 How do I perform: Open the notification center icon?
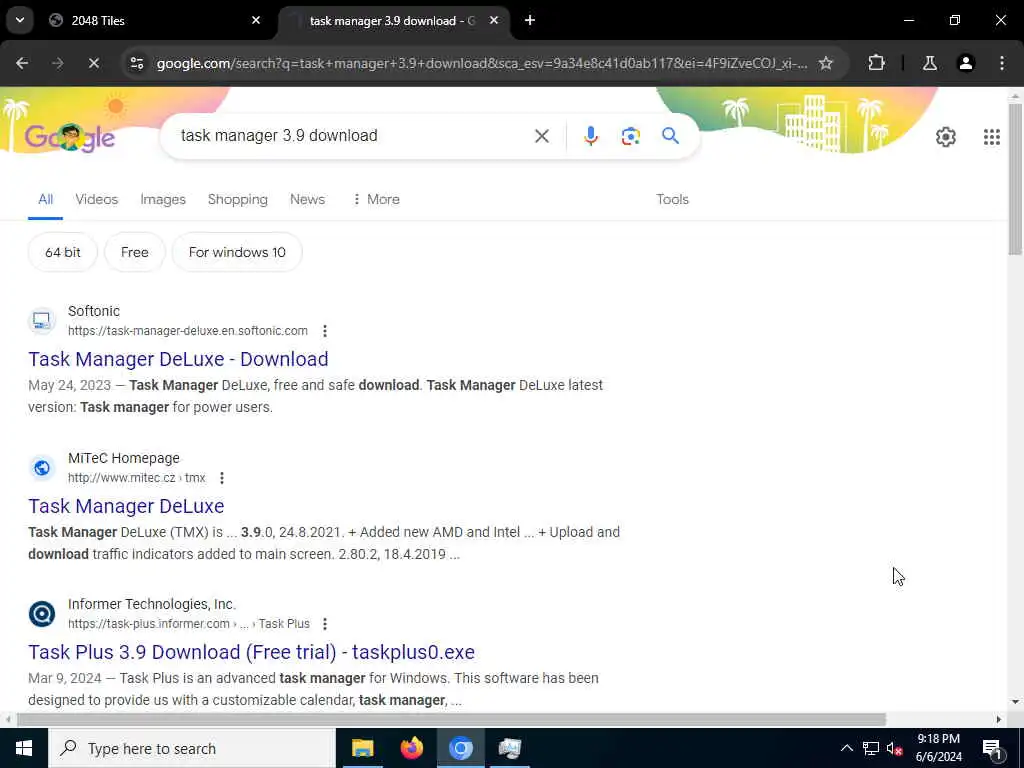pos(992,748)
